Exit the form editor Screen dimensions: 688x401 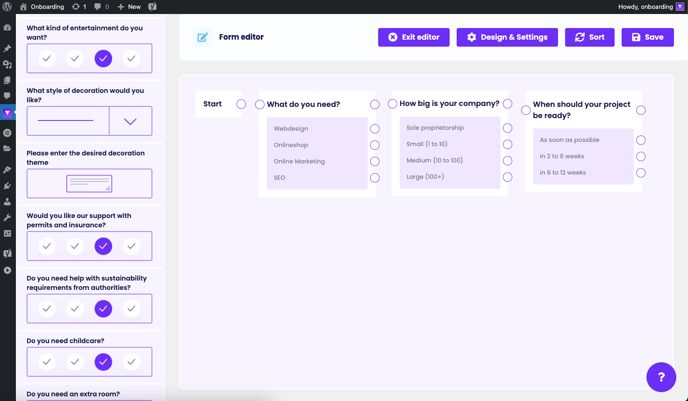[414, 37]
